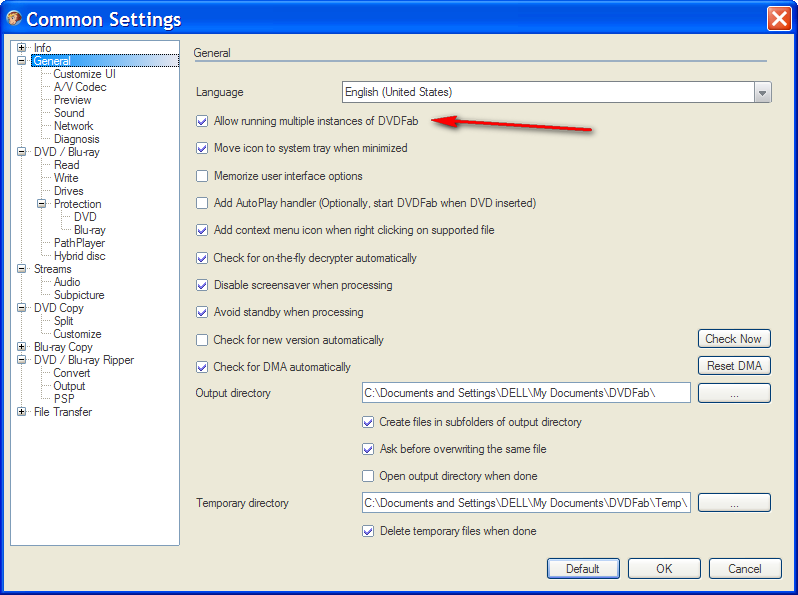Image resolution: width=798 pixels, height=595 pixels.
Task: Click the Reset DMA button
Action: click(734, 366)
